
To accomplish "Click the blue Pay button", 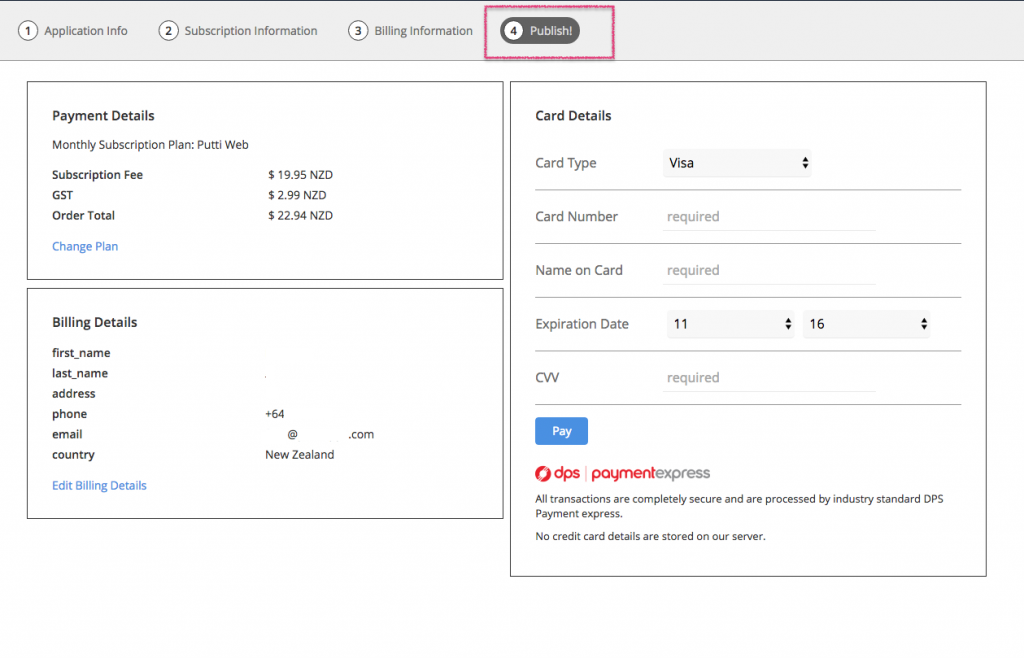I will click(561, 431).
